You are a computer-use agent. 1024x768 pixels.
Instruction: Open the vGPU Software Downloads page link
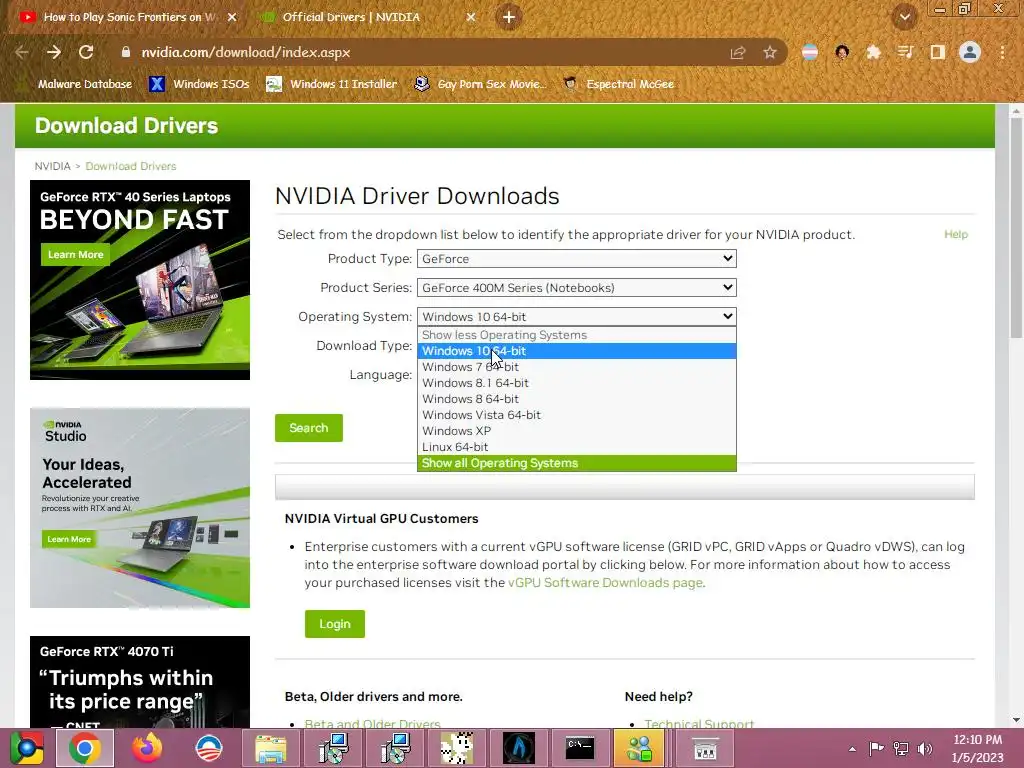[605, 583]
